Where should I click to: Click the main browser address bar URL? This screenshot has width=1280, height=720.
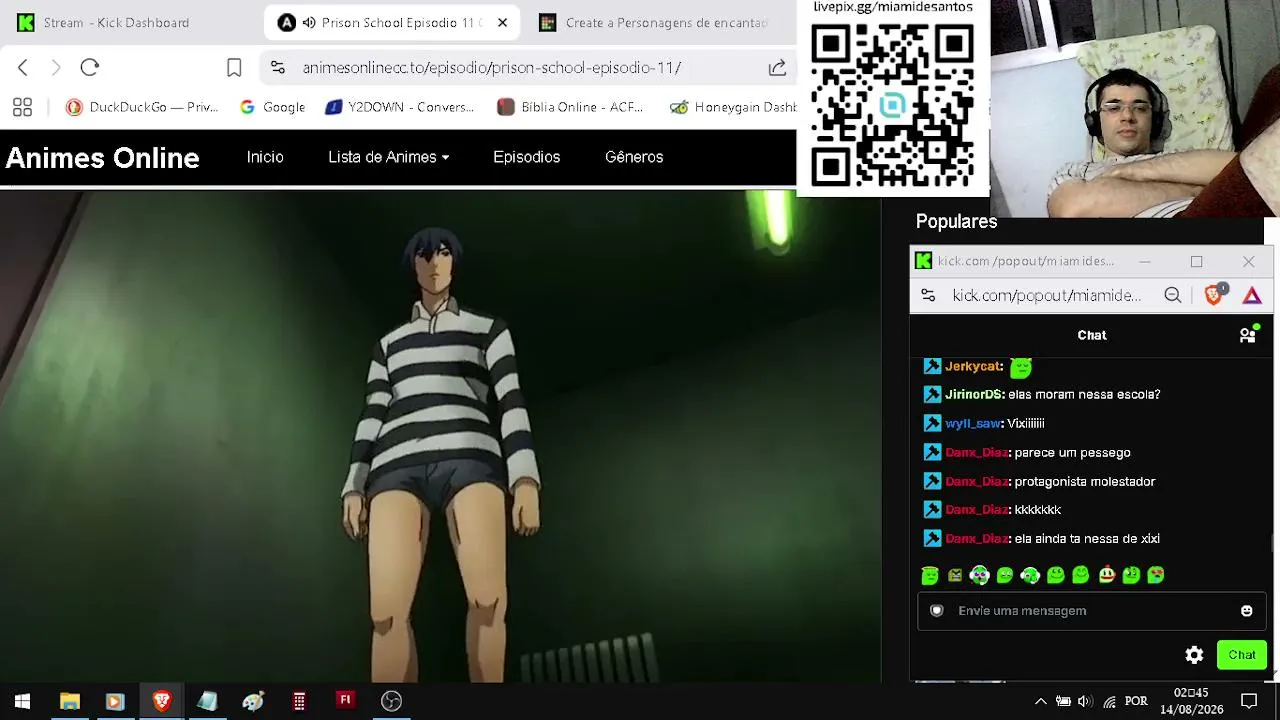click(x=492, y=68)
